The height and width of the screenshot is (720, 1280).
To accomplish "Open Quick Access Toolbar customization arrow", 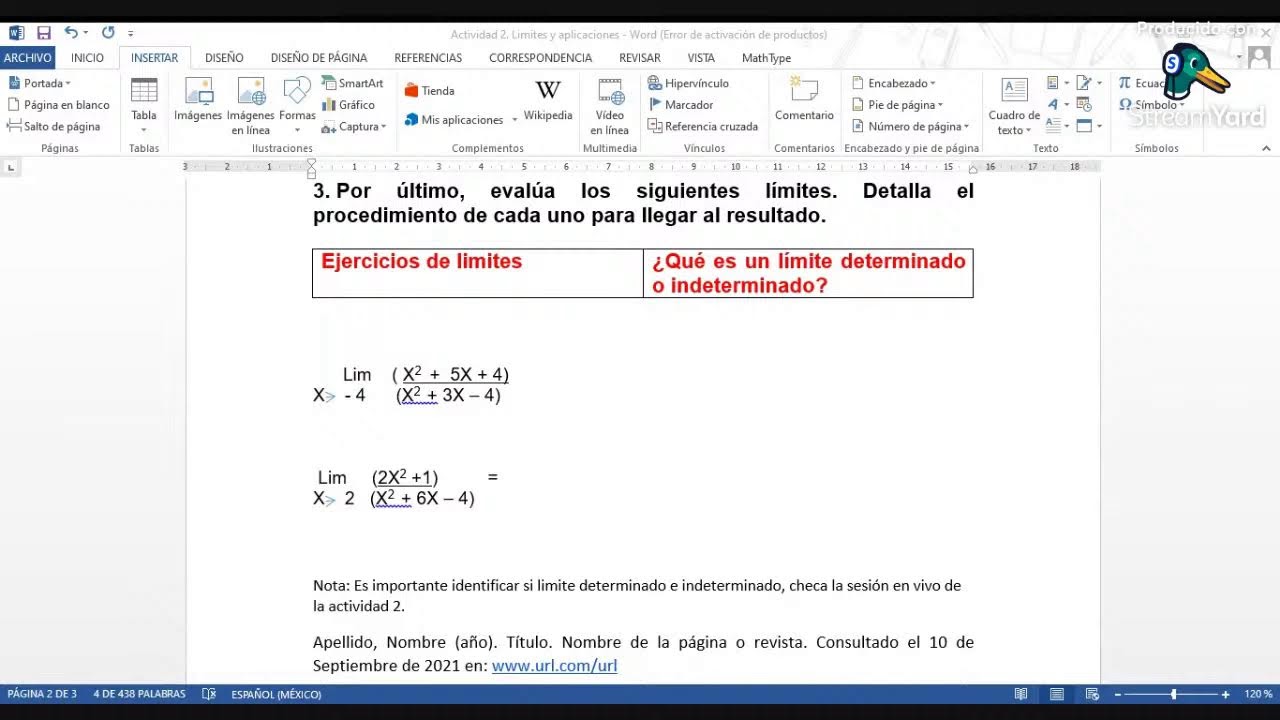I will (130, 34).
